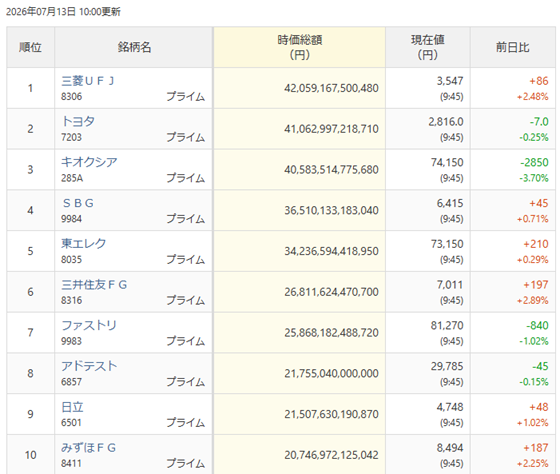Click the 現在値 column header

[428, 47]
